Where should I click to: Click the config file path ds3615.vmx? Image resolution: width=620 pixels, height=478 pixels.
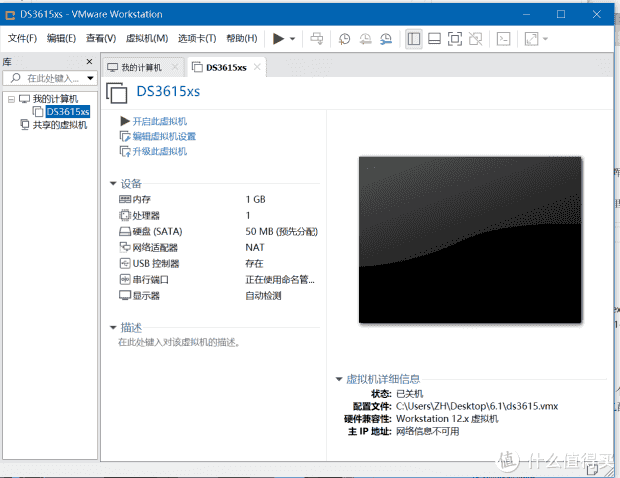click(477, 406)
